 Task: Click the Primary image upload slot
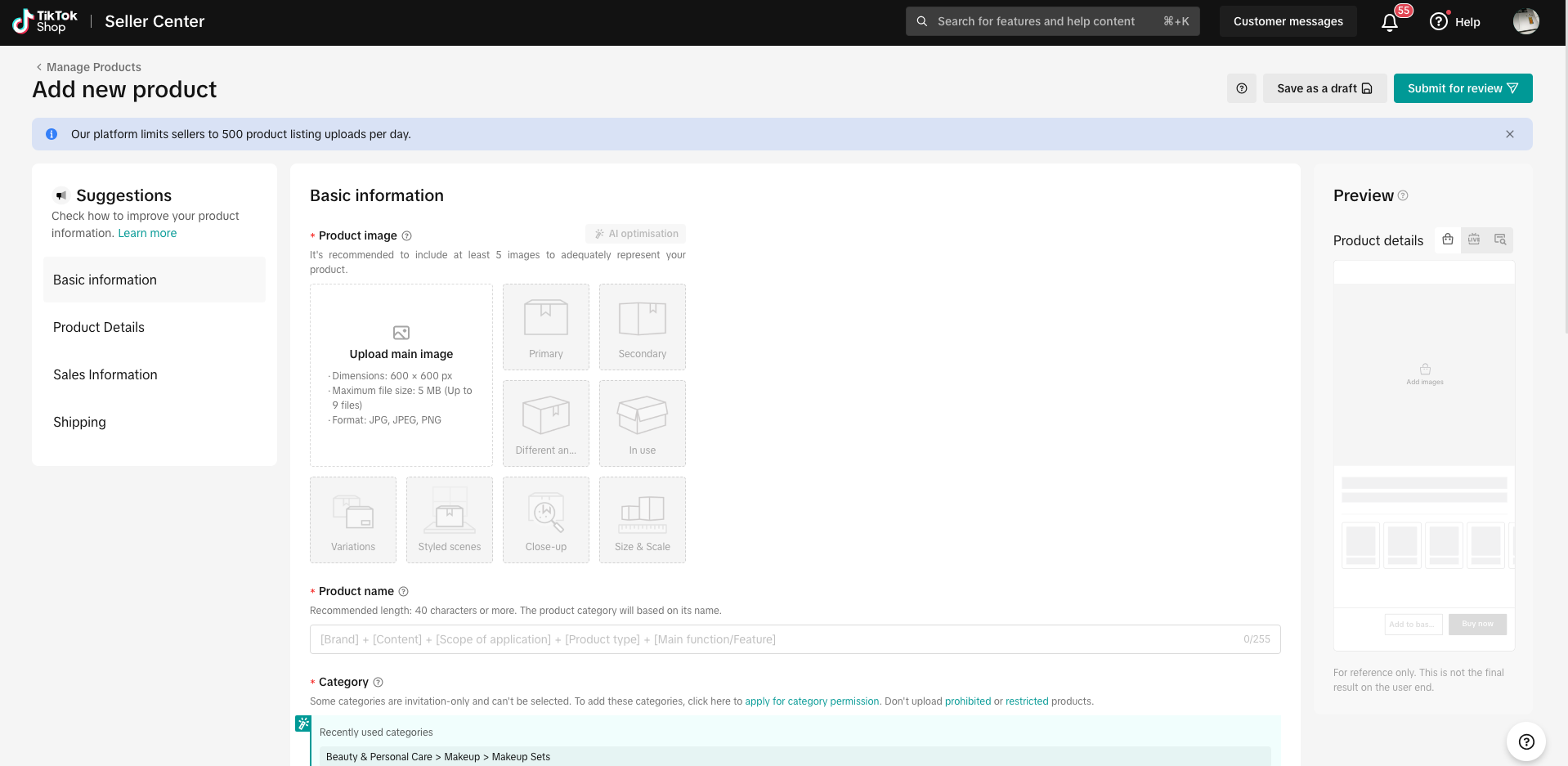click(x=546, y=327)
